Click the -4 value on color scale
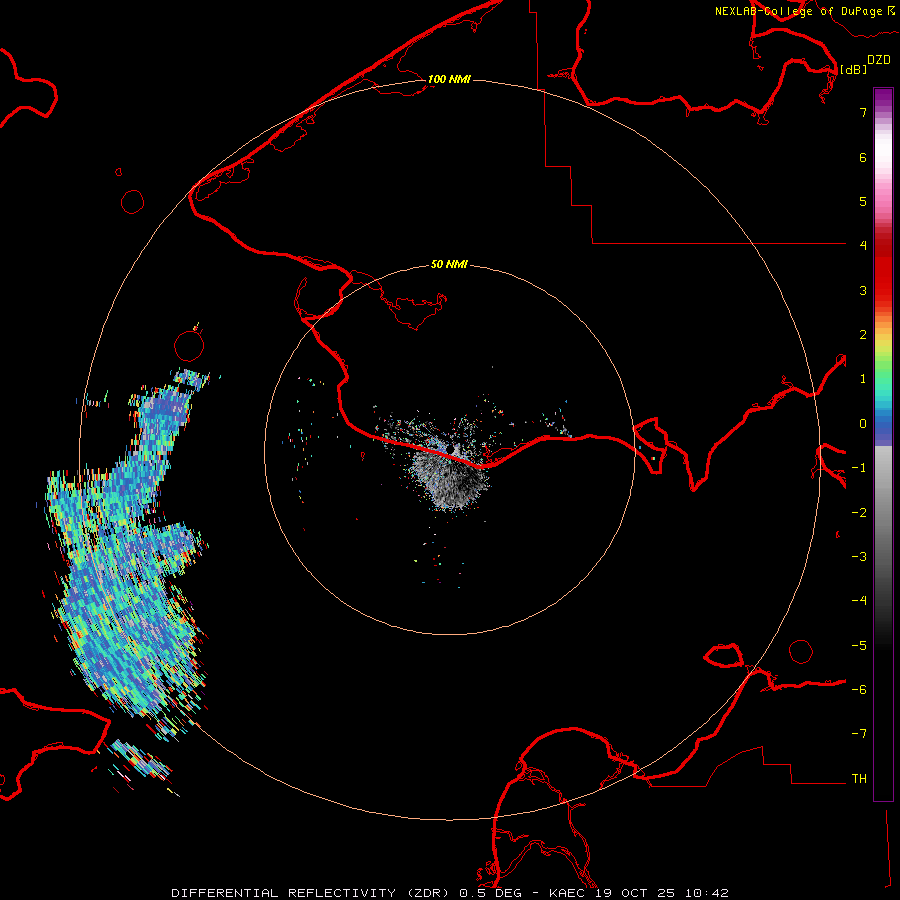 [859, 601]
